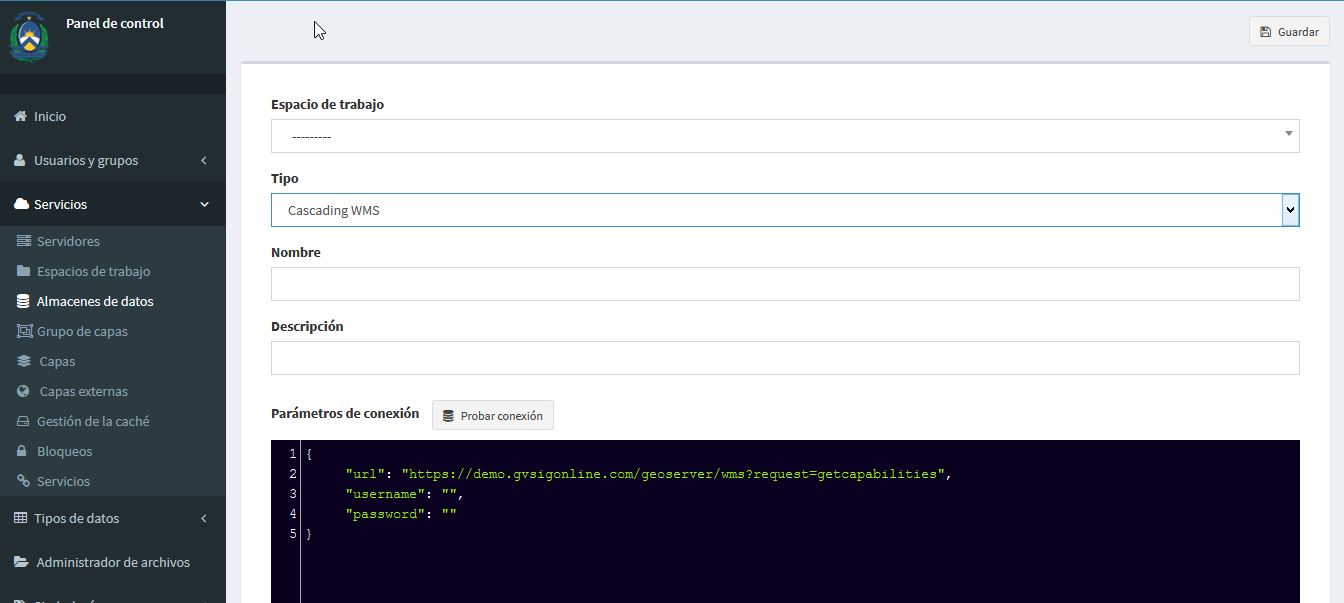The width and height of the screenshot is (1344, 603).
Task: Click the lock icon next to Bloqueos
Action: coord(24,452)
